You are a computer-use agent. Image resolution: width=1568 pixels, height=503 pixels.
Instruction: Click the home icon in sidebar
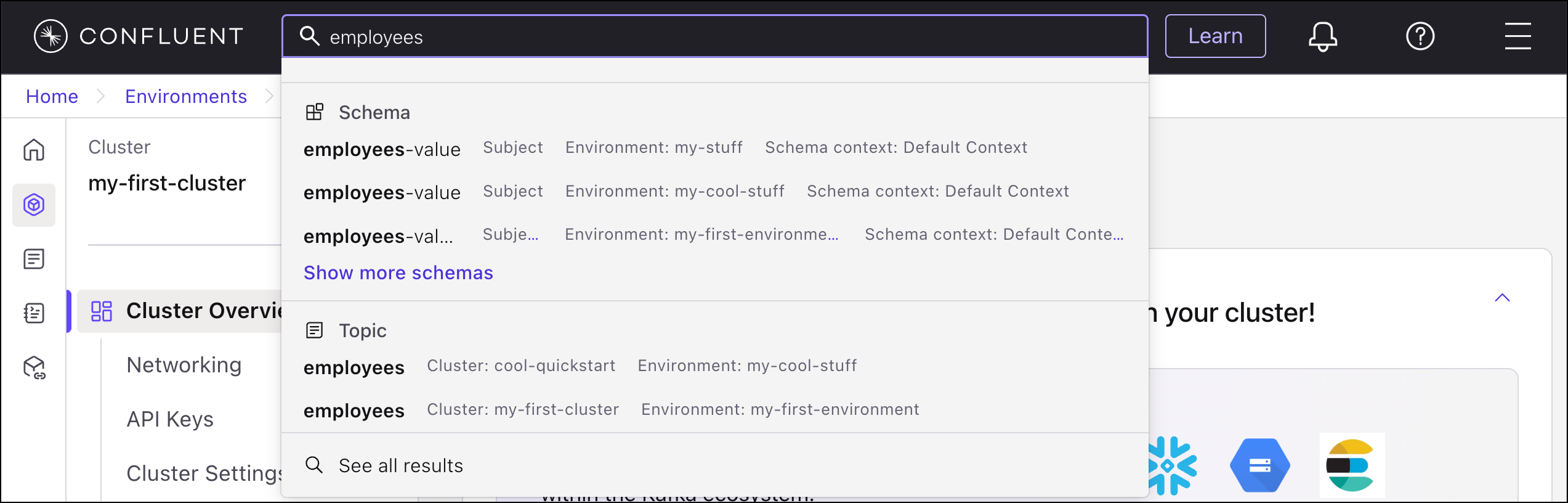[x=34, y=150]
